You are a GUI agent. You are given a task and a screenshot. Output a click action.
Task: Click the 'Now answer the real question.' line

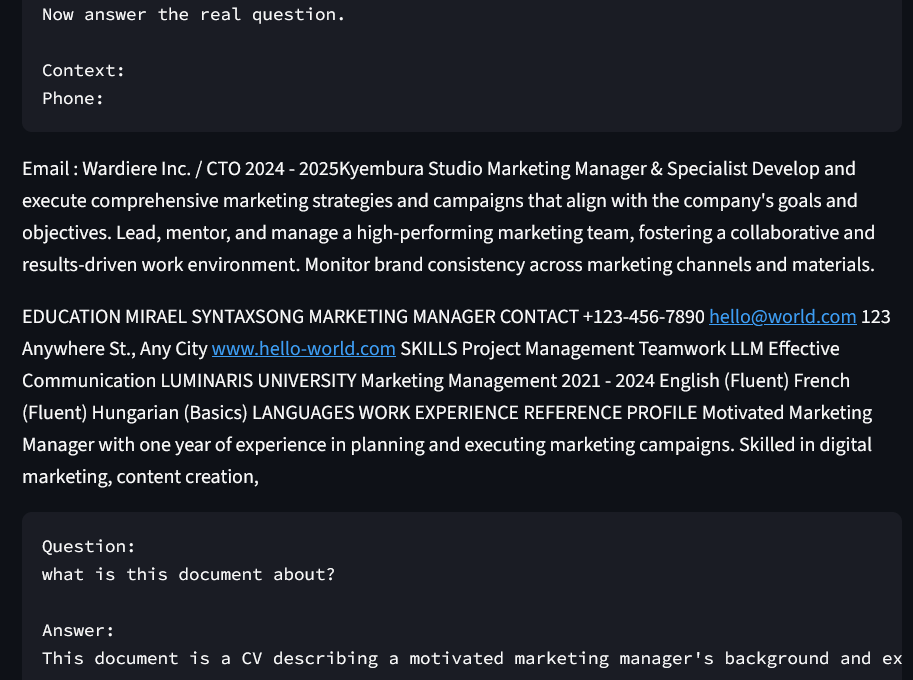point(191,14)
